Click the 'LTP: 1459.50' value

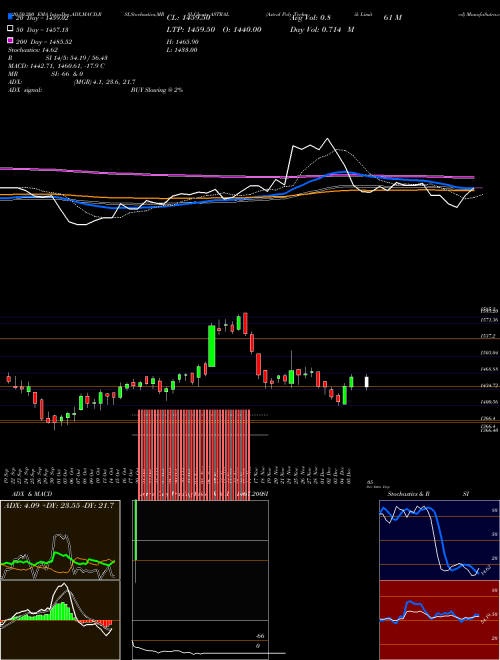coord(191,30)
